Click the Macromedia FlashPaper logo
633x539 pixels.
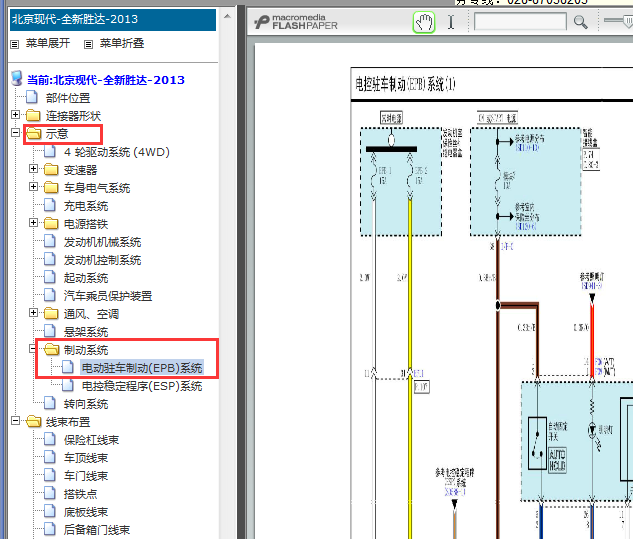point(296,22)
